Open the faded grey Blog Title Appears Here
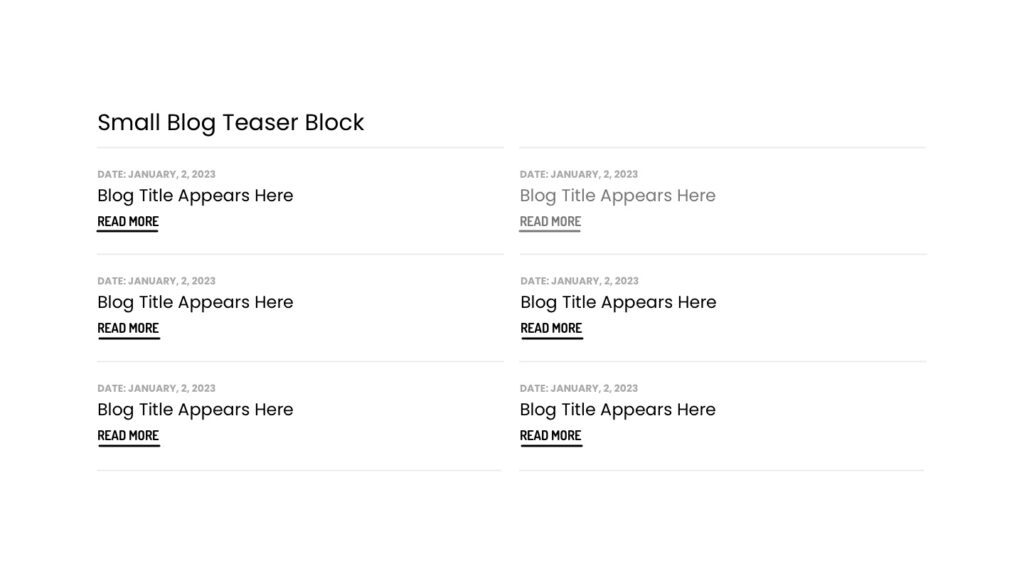The image size is (1024, 576). tap(617, 196)
